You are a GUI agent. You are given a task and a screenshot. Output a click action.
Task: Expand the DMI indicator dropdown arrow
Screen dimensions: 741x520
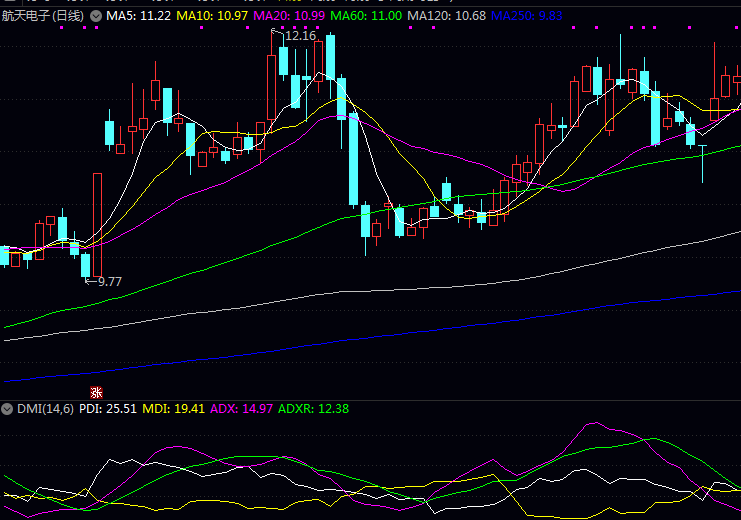pyautogui.click(x=7, y=409)
